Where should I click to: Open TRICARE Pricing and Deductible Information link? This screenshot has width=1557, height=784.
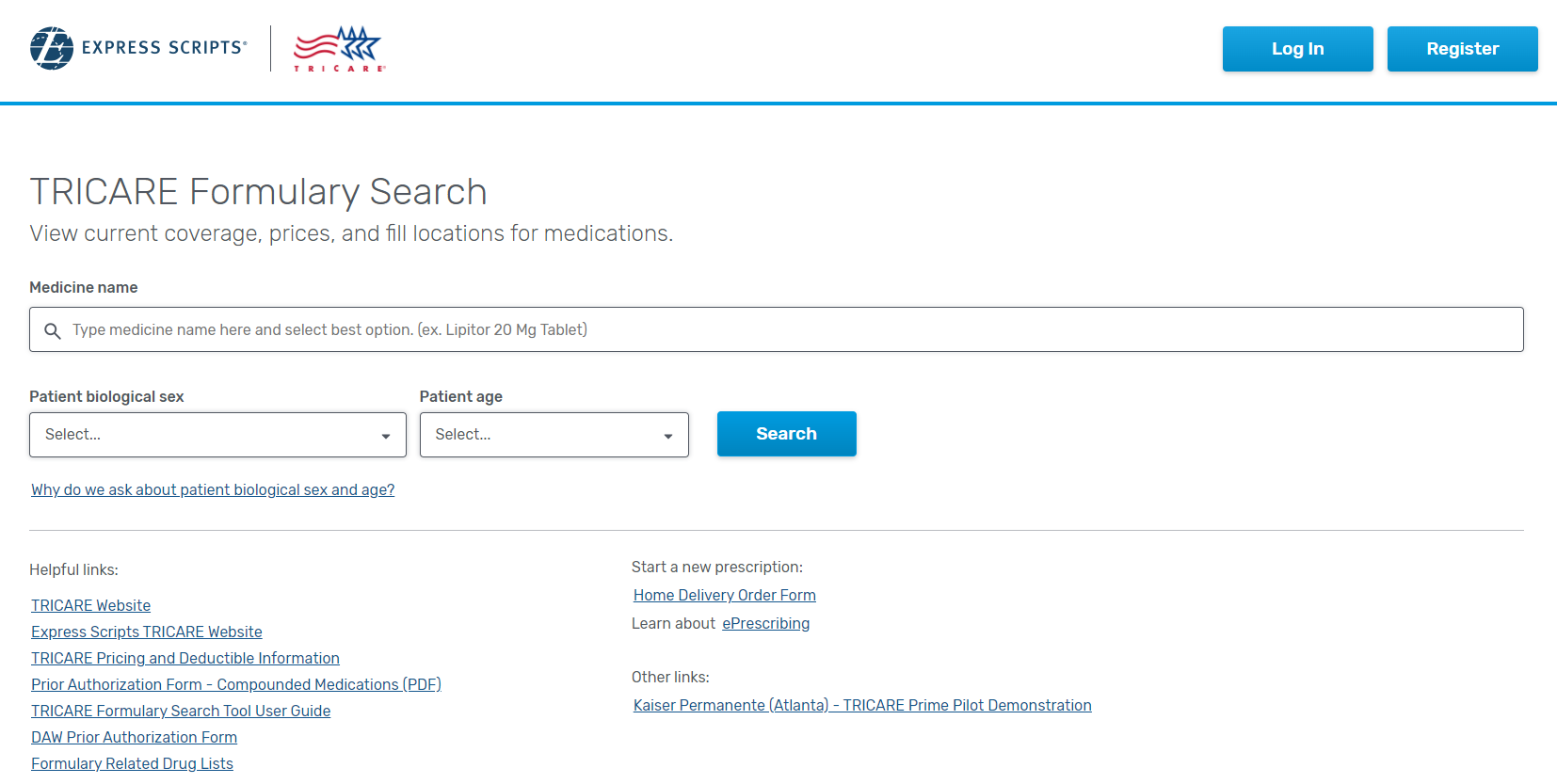click(185, 658)
